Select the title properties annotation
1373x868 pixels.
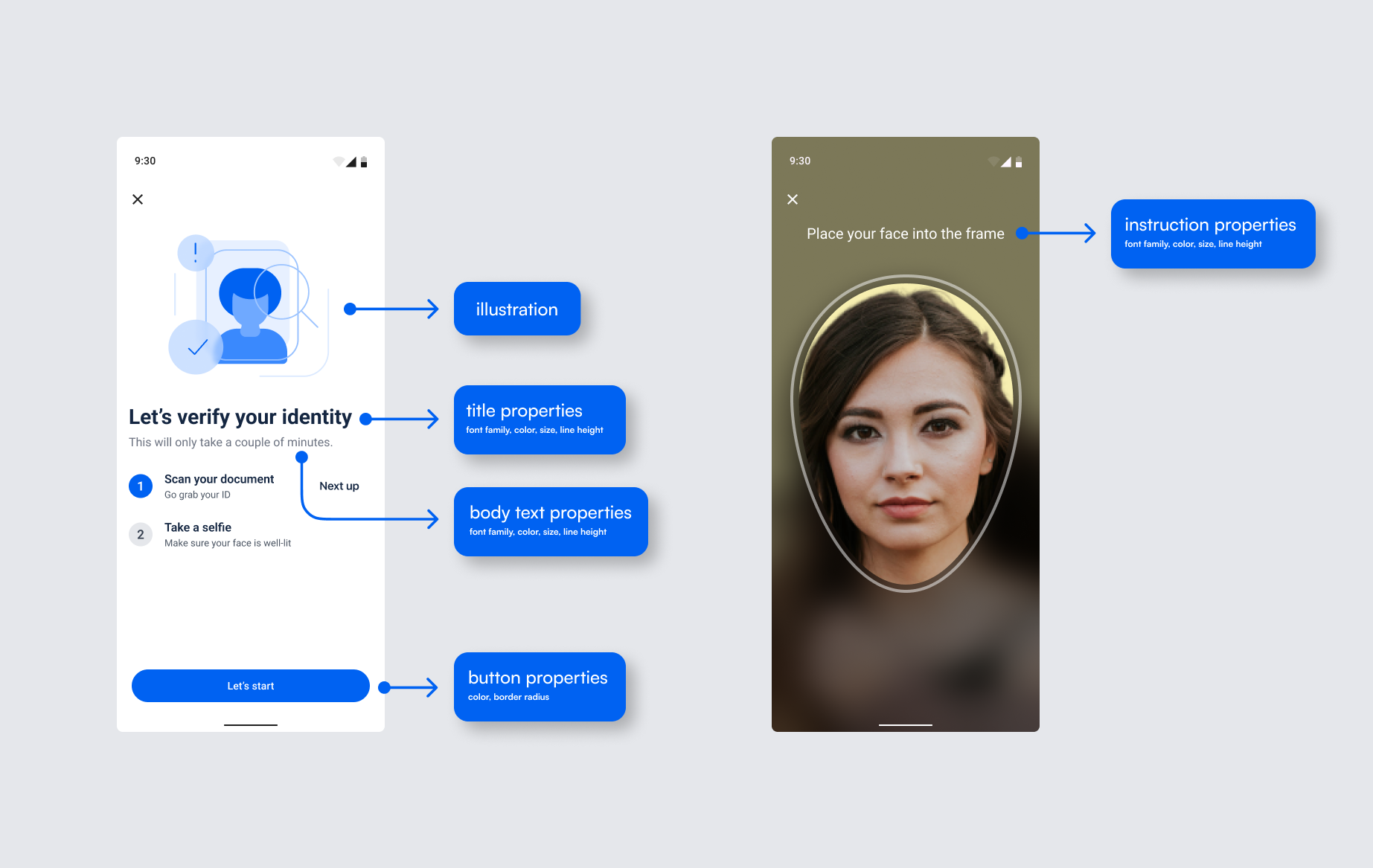(x=540, y=419)
